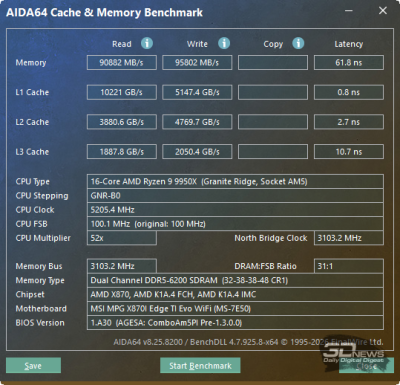Select L1 Cache write 5147.4 GB/s
Viewport: 400px width, 385px height.
[x=197, y=92]
